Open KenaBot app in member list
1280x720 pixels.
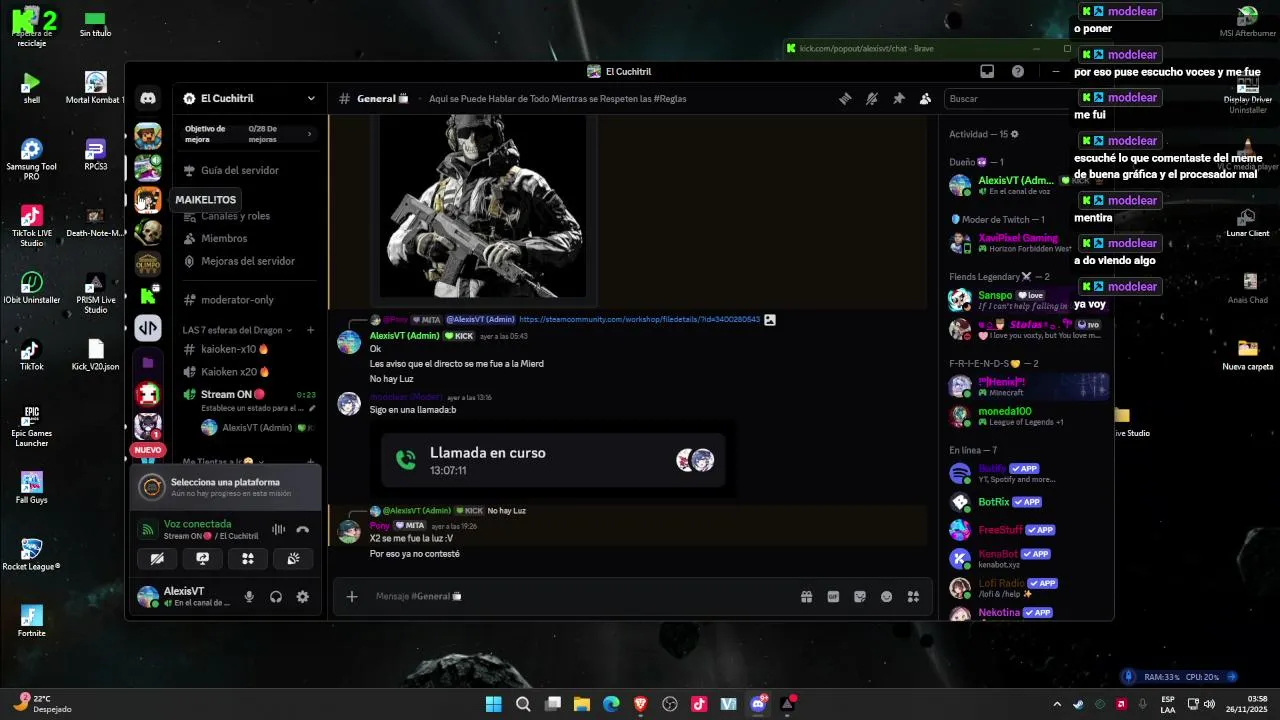(x=1027, y=558)
